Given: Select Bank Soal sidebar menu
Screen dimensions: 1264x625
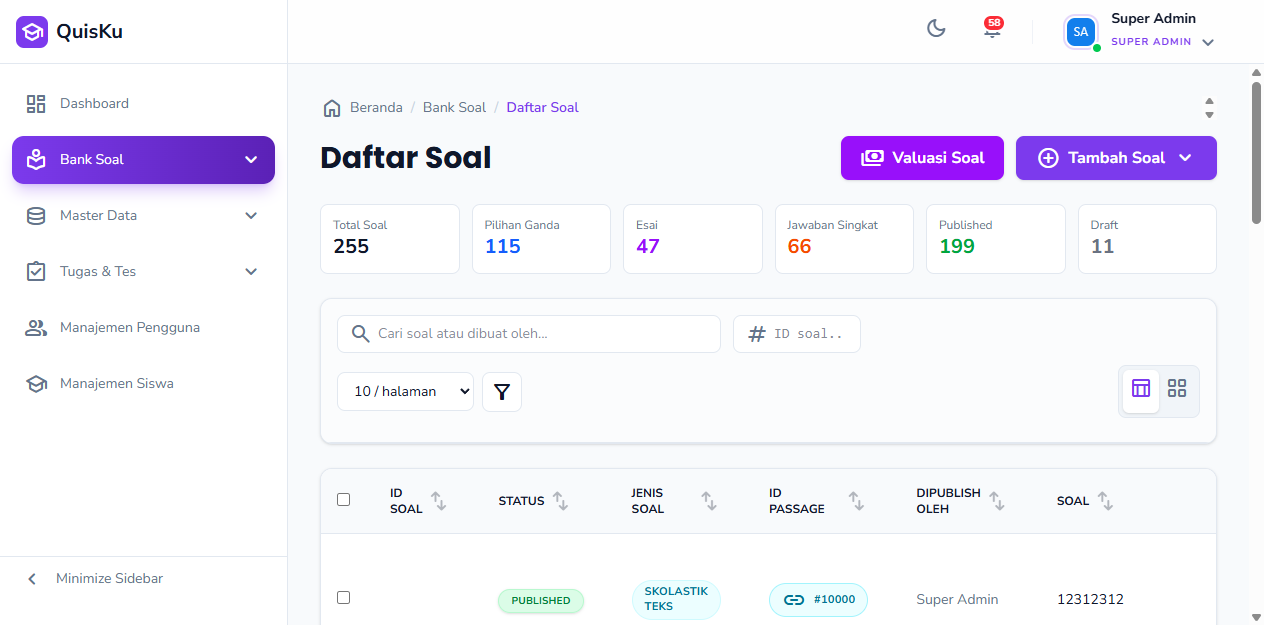Looking at the screenshot, I should 143,160.
